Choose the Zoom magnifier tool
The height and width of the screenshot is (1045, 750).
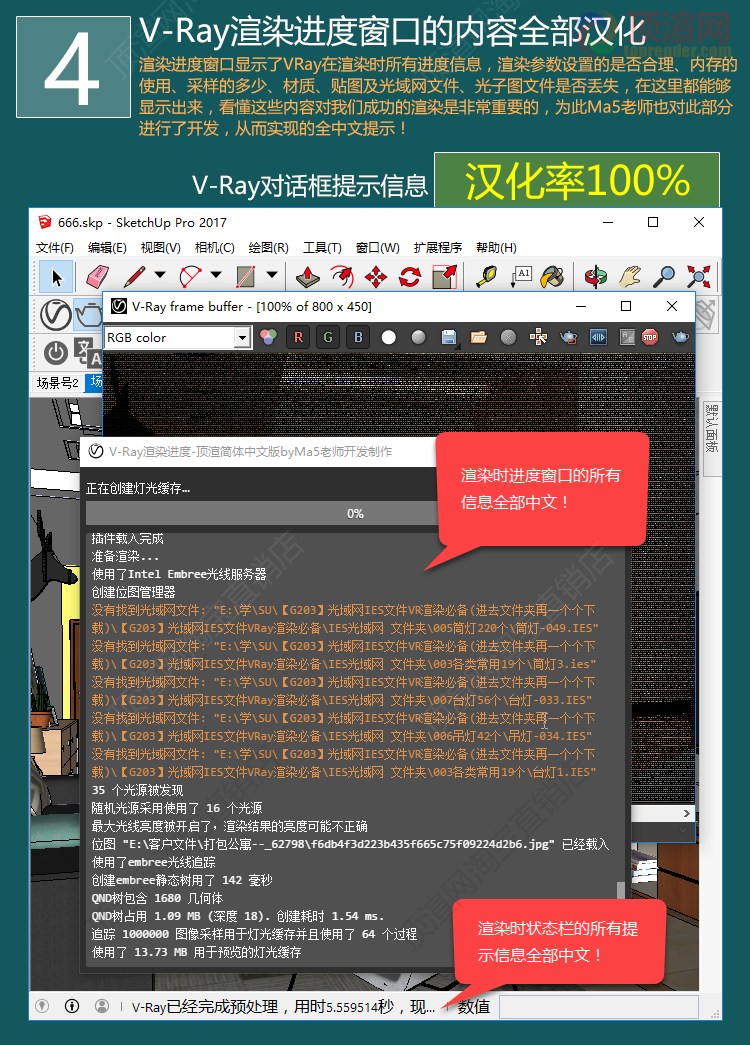click(x=664, y=277)
